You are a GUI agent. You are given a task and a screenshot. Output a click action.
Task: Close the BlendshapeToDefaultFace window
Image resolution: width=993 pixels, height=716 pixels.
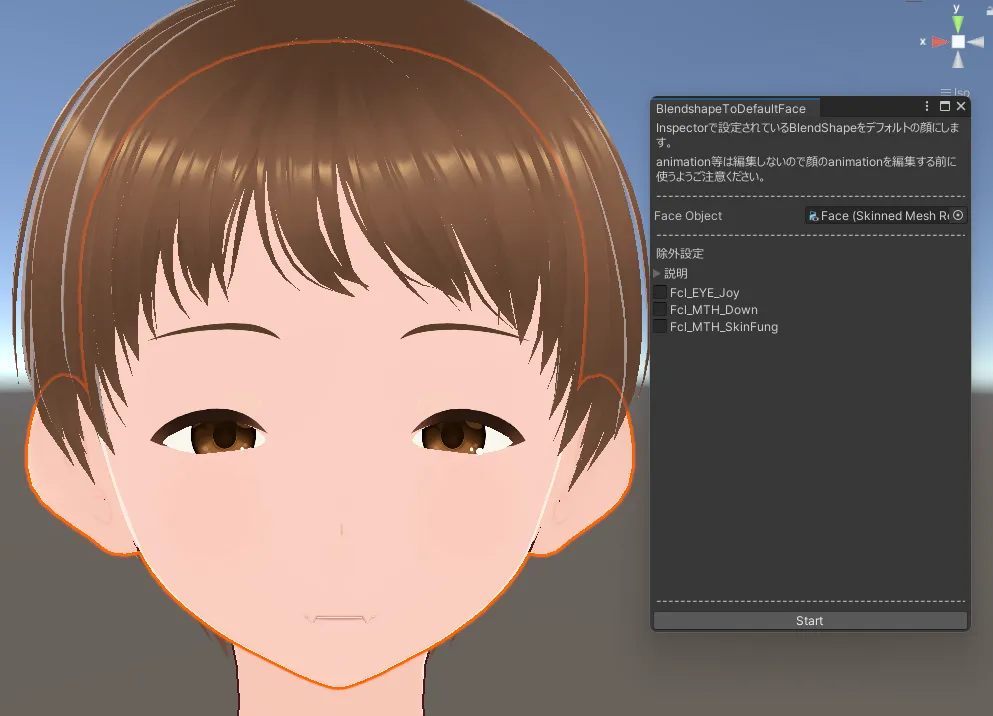click(x=961, y=106)
